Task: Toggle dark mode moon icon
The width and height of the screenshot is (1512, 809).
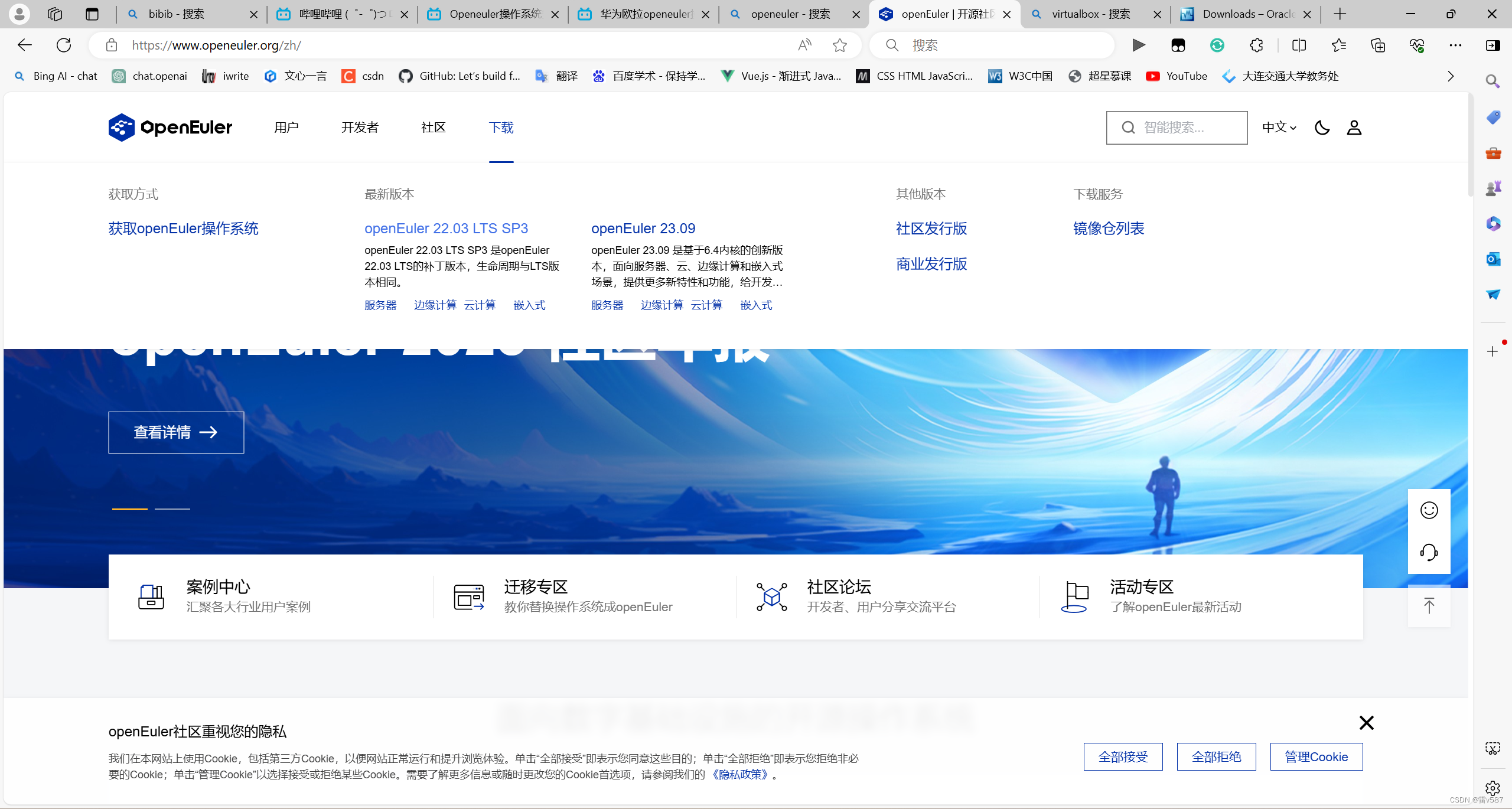Action: pyautogui.click(x=1322, y=128)
